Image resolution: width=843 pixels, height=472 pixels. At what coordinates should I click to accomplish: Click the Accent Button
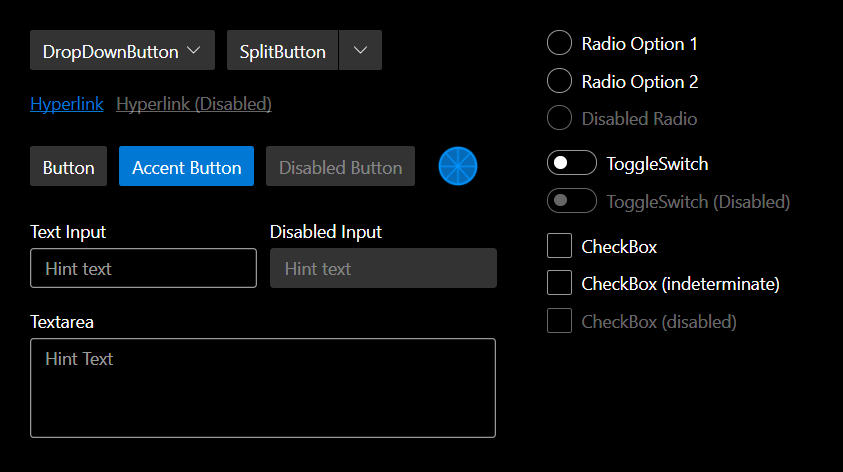click(x=186, y=166)
